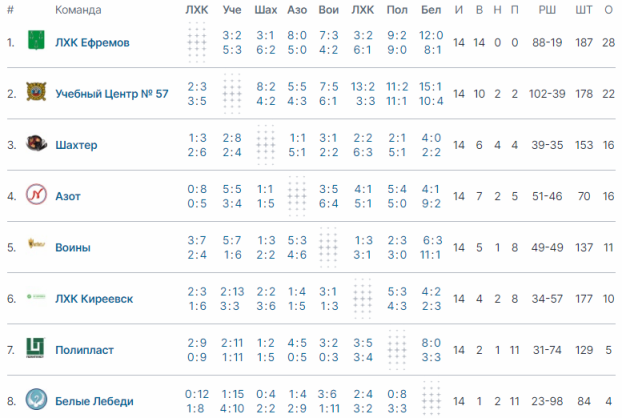The height and width of the screenshot is (418, 622).
Task: Click the Полипласт green square logo
Action: 36,348
